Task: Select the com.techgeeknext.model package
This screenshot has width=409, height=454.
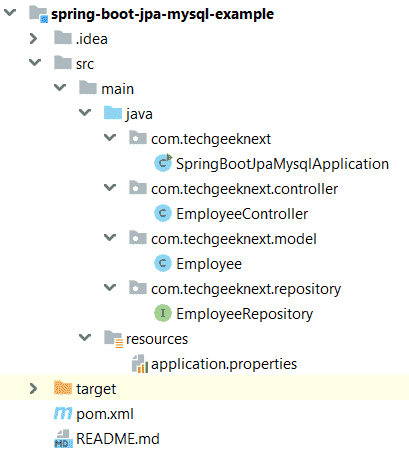Action: tap(234, 239)
